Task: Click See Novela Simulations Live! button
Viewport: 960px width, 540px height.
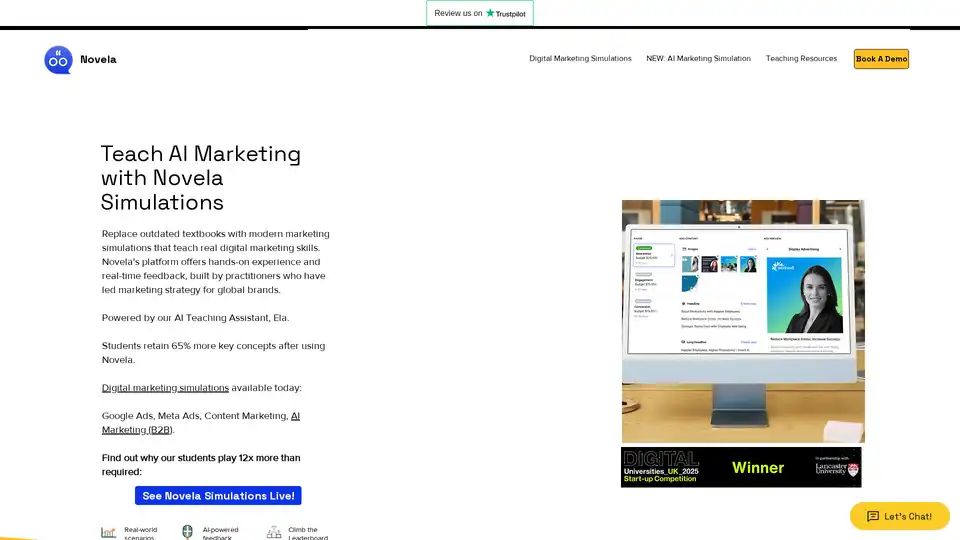Action: coord(218,496)
